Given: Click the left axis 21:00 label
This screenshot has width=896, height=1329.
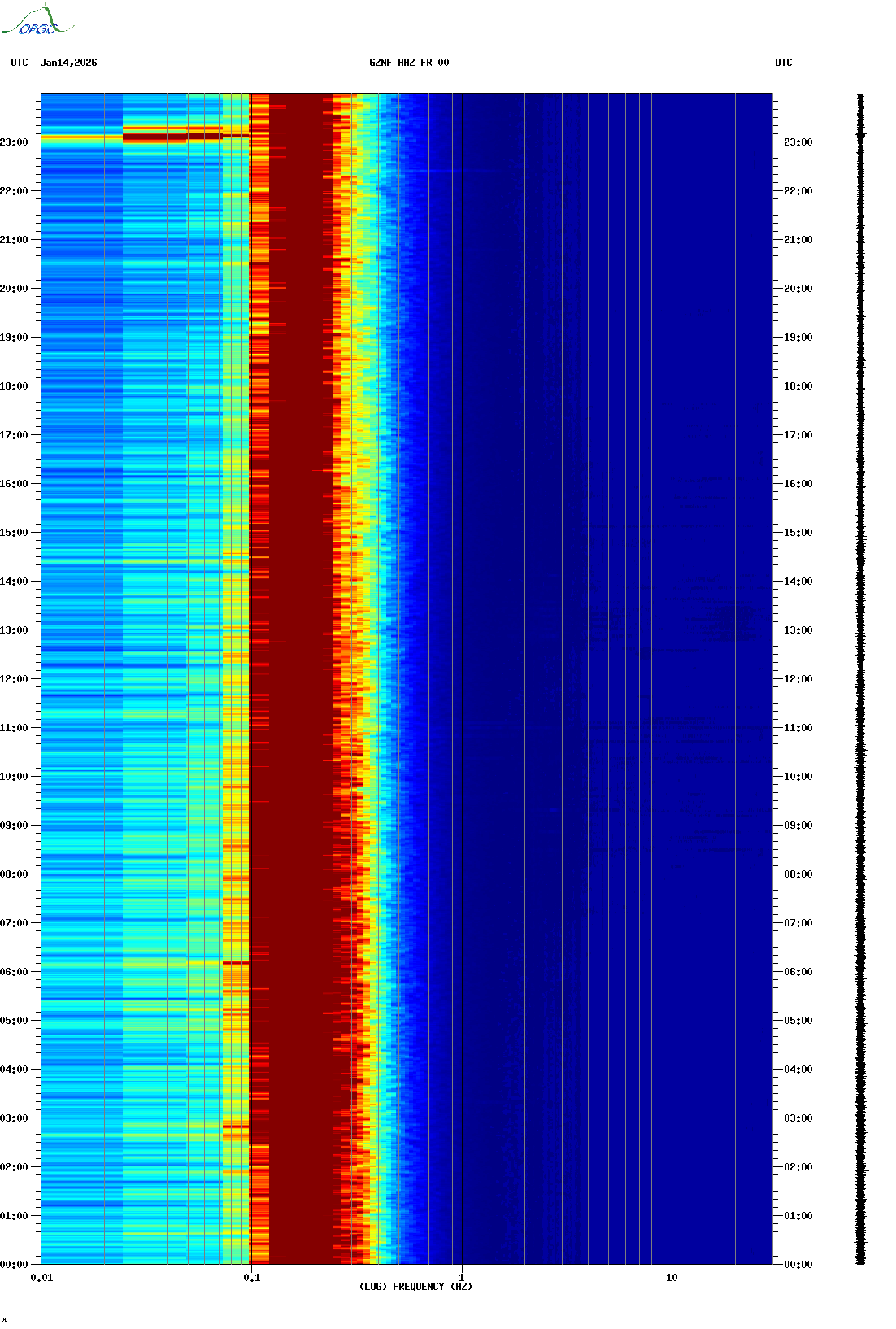Looking at the screenshot, I should pos(14,240).
